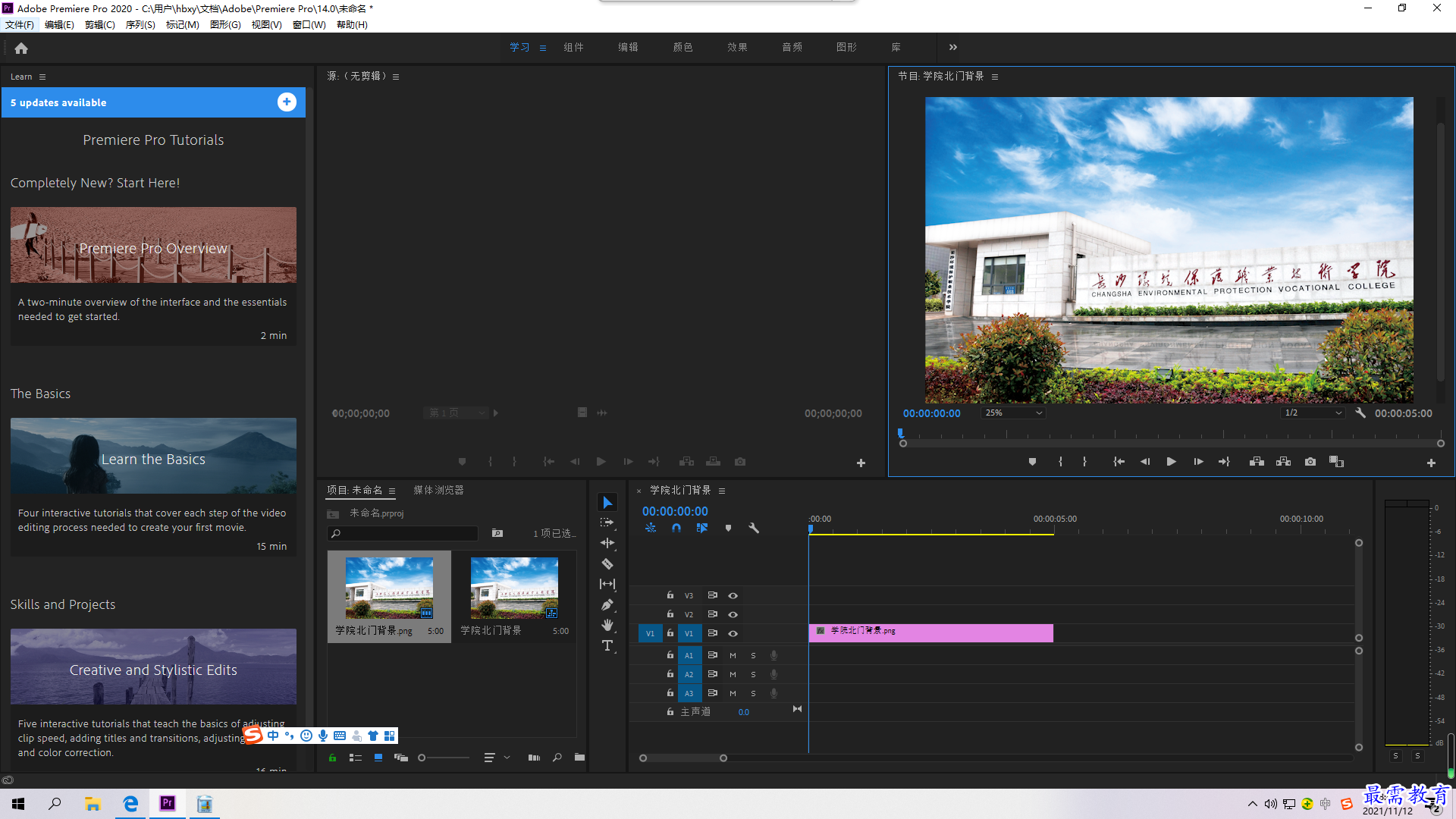The height and width of the screenshot is (819, 1456).
Task: Step back one frame in program monitor
Action: (1145, 462)
